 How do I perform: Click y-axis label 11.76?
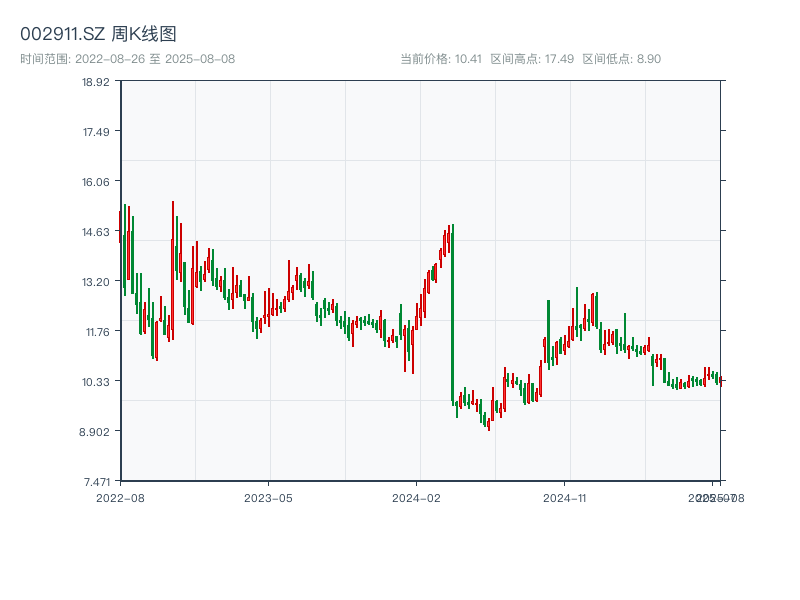97,332
